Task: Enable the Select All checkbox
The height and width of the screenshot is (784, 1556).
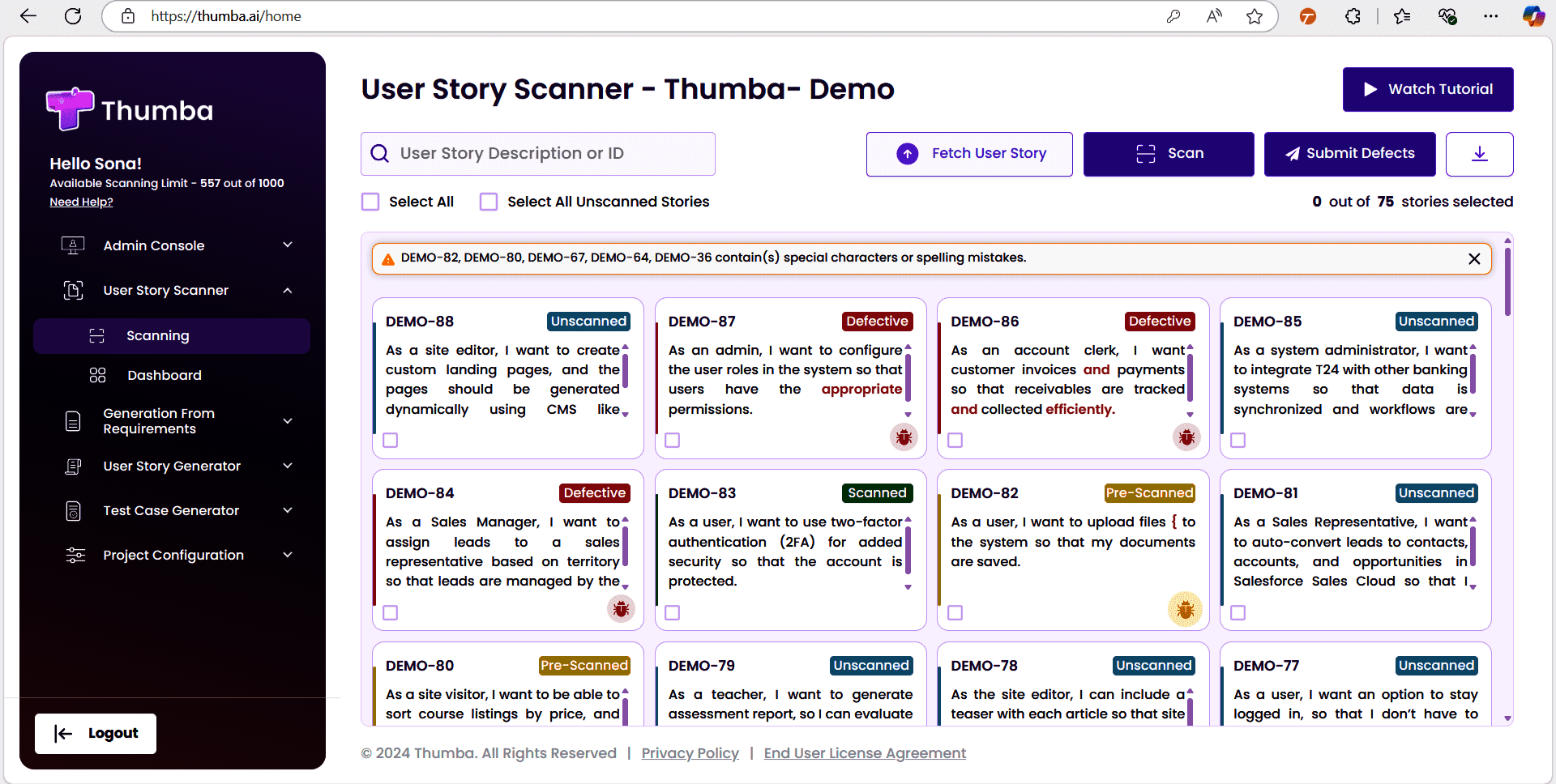Action: coord(370,201)
